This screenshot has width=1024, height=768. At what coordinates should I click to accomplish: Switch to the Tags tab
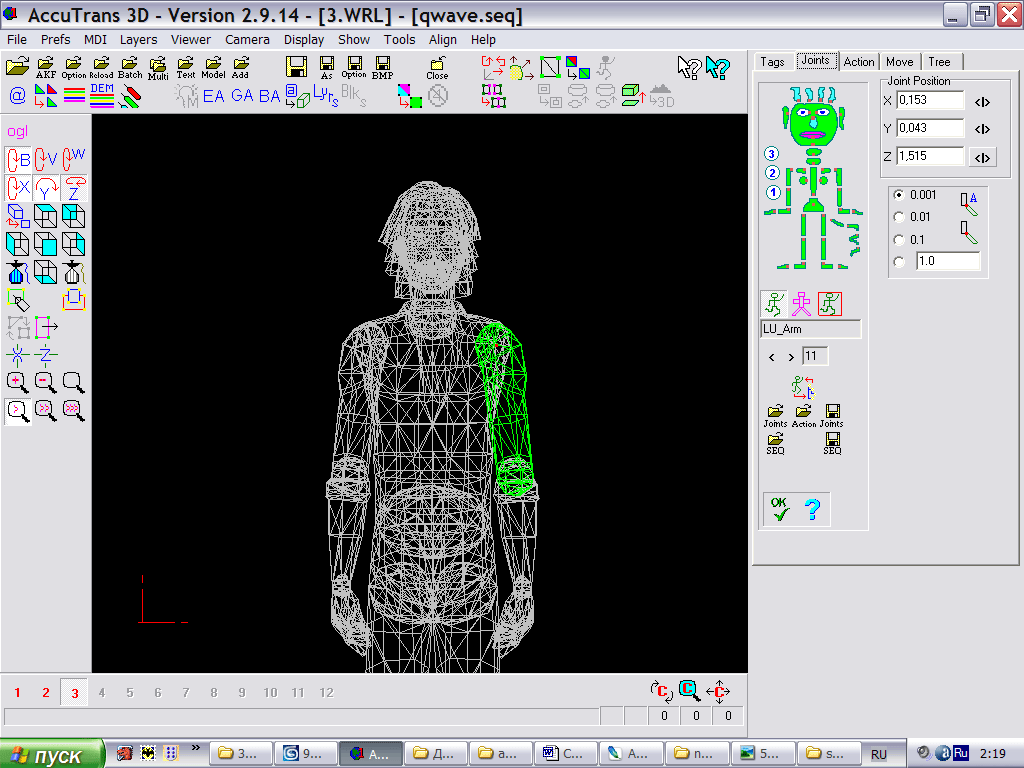(772, 61)
